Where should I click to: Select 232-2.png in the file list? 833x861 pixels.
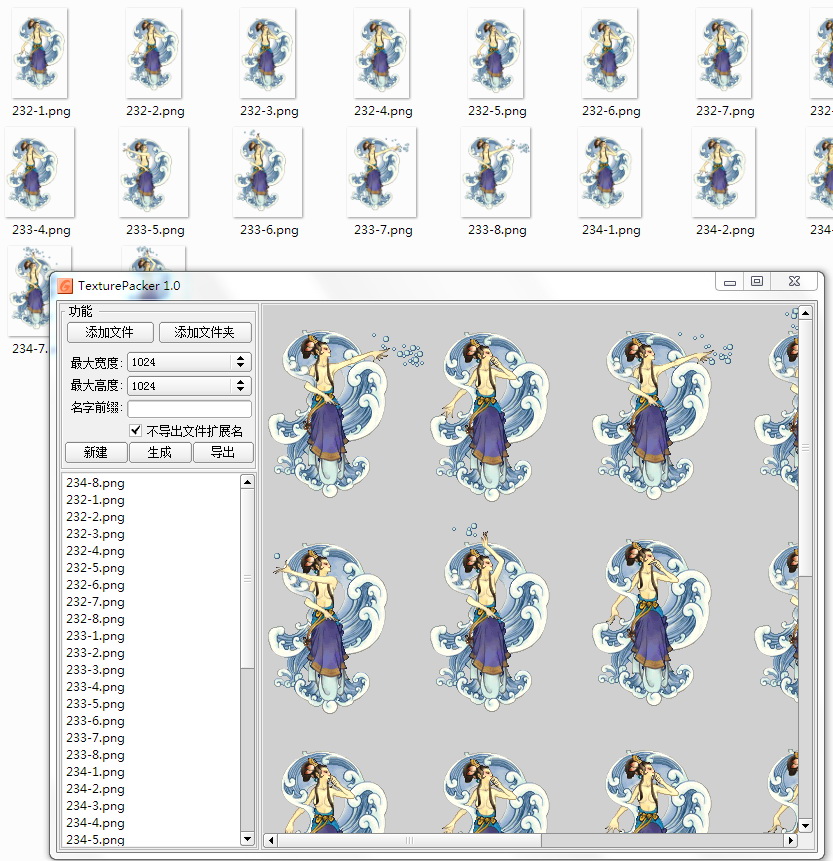click(96, 517)
